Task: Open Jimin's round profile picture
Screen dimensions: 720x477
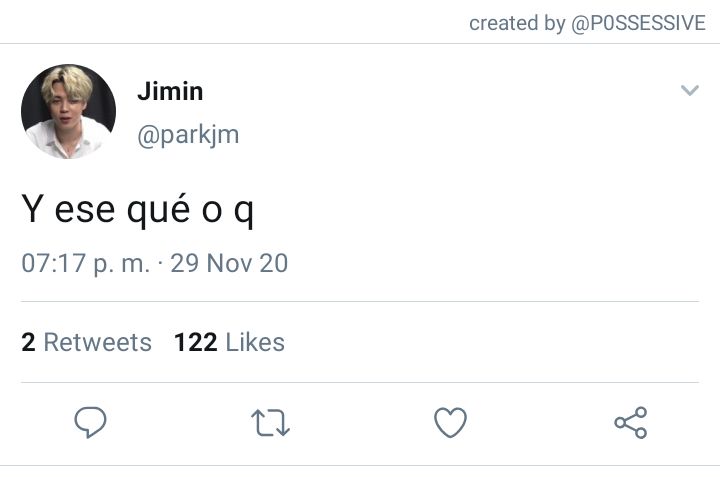Action: click(68, 112)
